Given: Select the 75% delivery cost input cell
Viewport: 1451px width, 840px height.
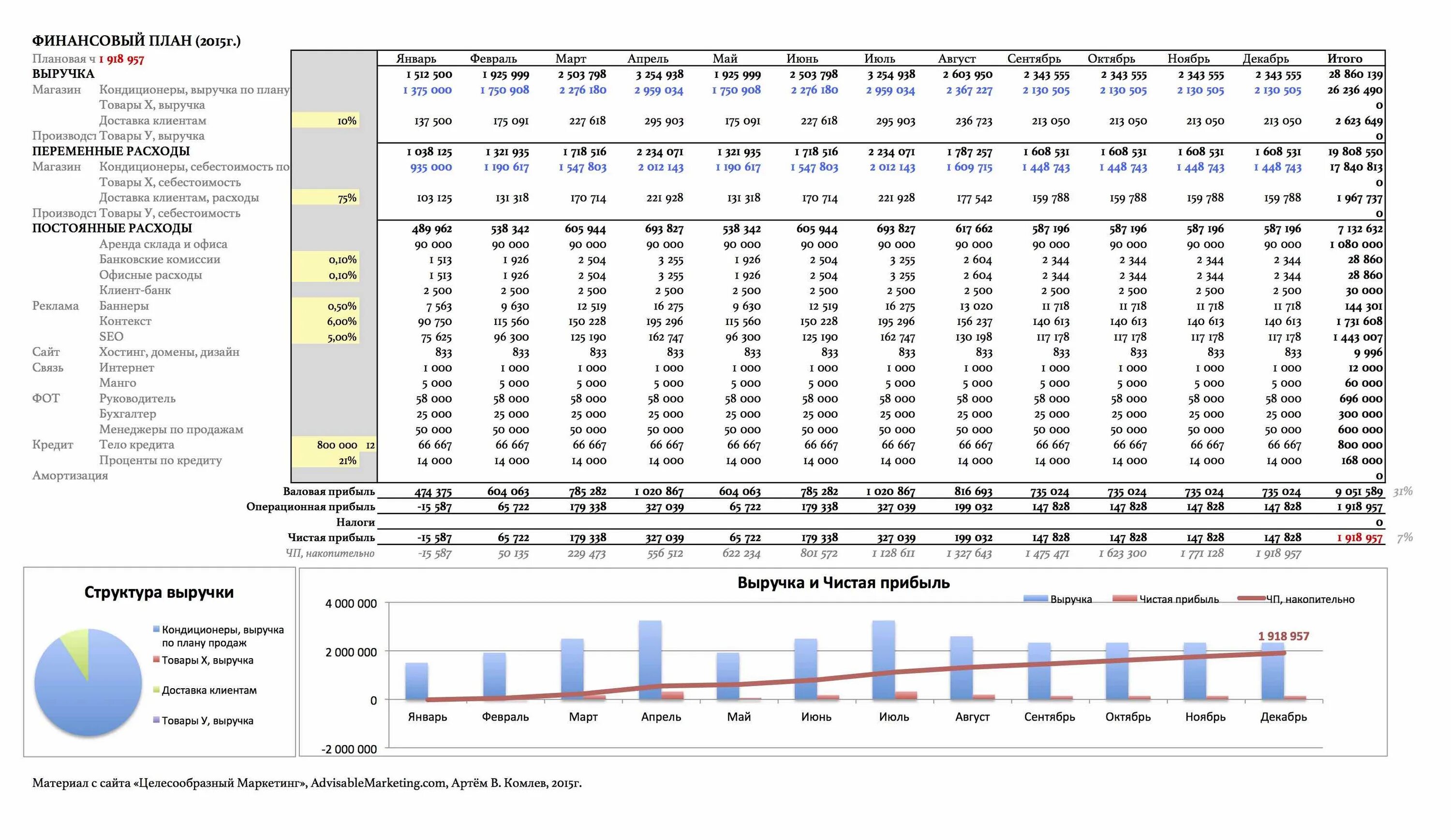Looking at the screenshot, I should coord(326,197).
